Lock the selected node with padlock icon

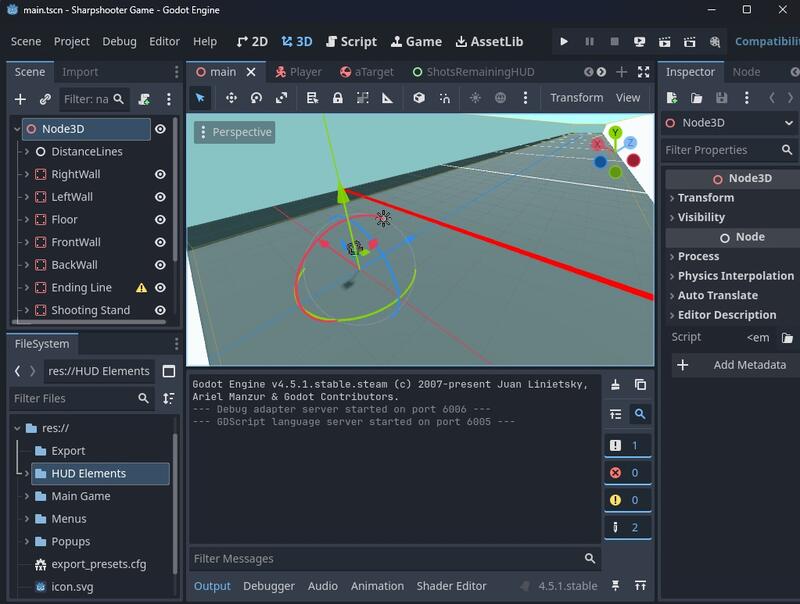(337, 97)
